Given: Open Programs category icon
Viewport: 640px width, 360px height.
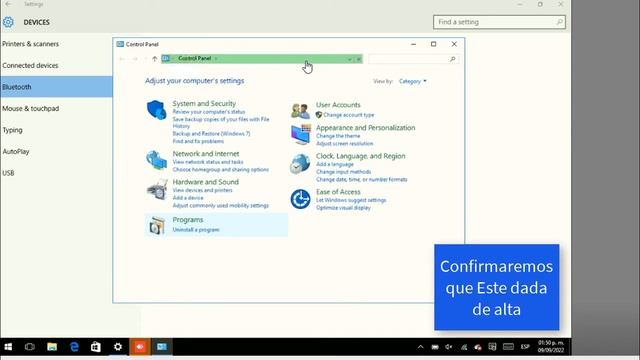Looking at the screenshot, I should tap(157, 225).
